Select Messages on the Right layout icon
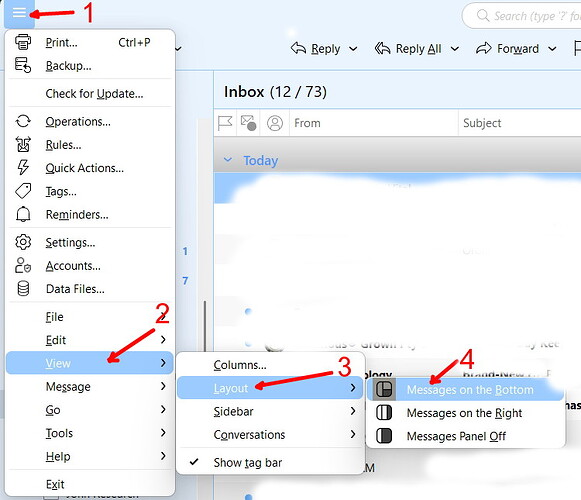Image resolution: width=581 pixels, height=500 pixels. [384, 413]
